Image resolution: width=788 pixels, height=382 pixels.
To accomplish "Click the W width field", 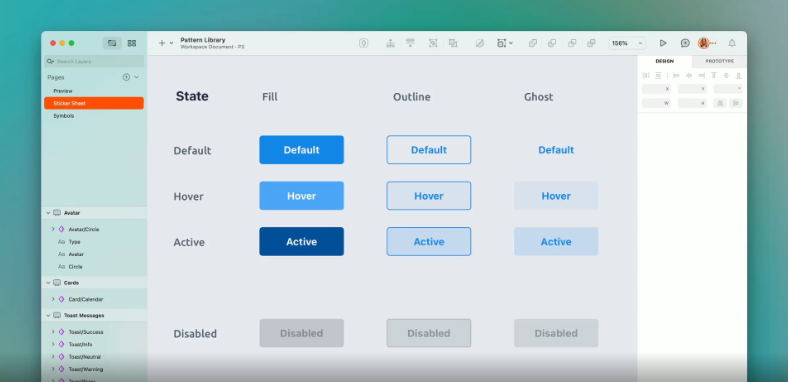I will click(x=656, y=103).
